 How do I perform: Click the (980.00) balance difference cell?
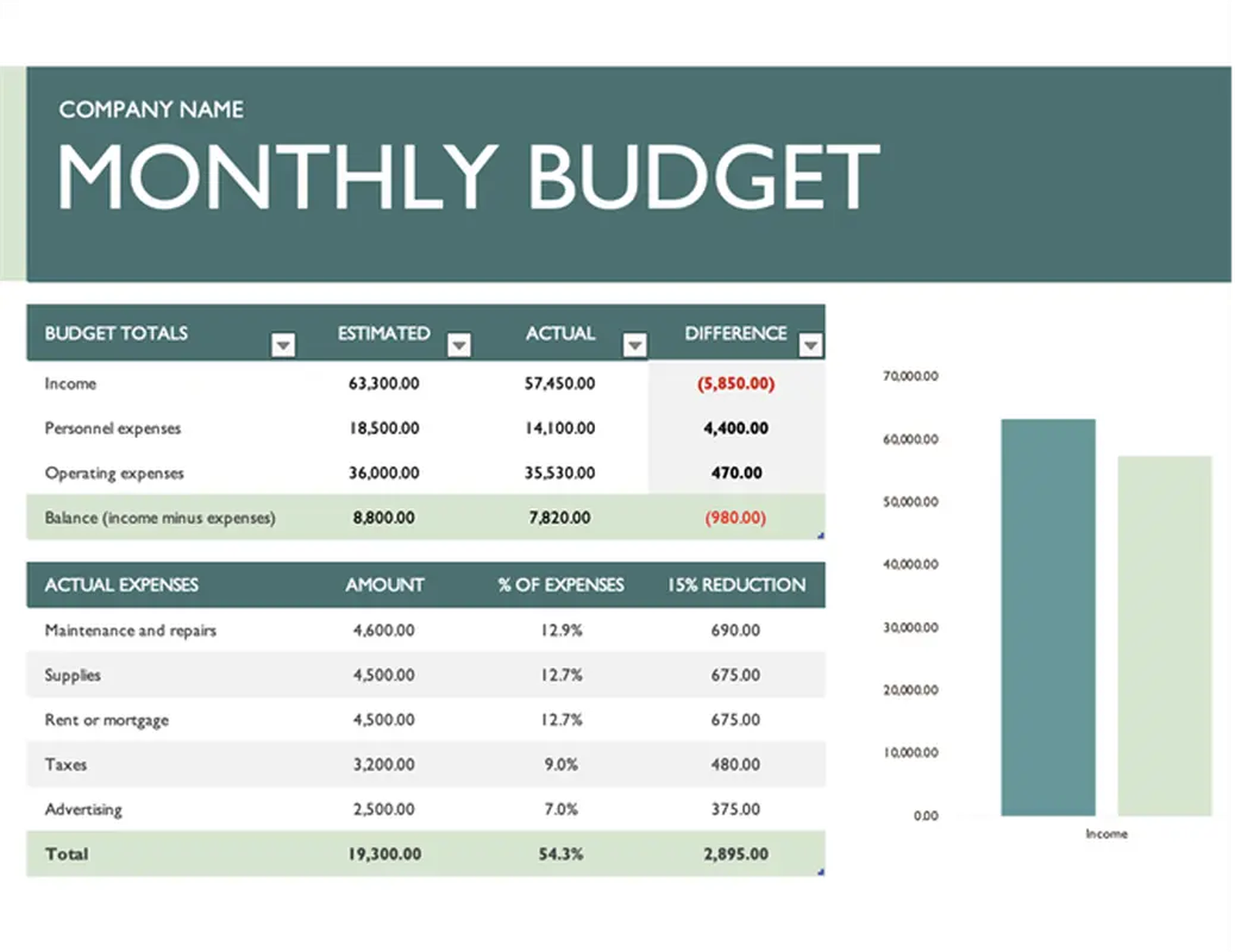736,518
